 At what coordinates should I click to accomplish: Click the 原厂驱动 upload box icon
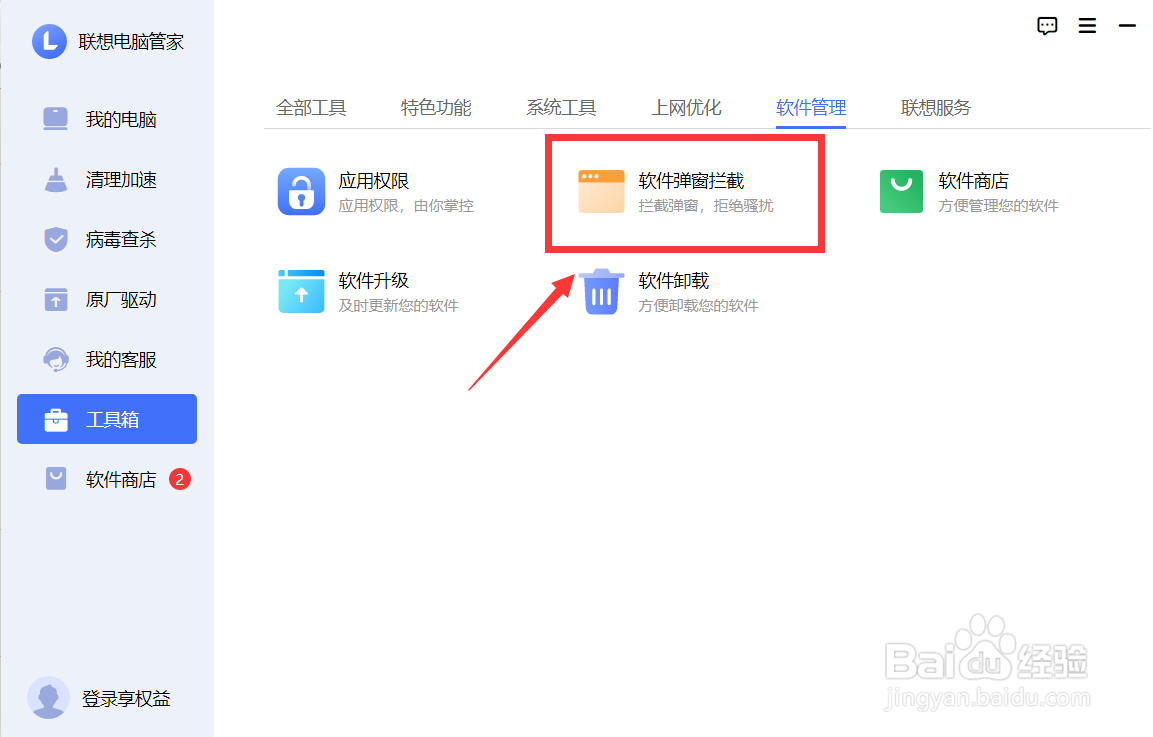[x=56, y=299]
